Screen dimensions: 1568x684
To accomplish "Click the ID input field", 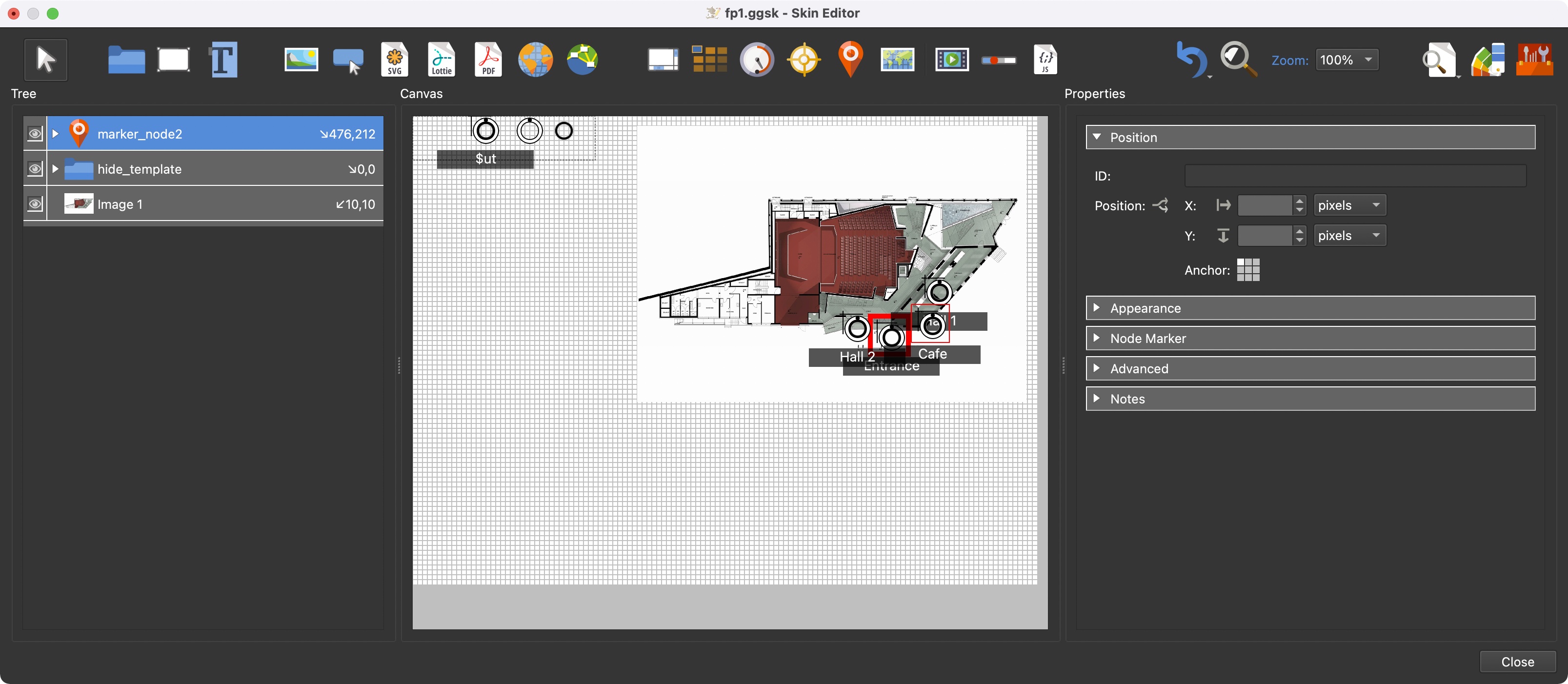I will 1354,176.
